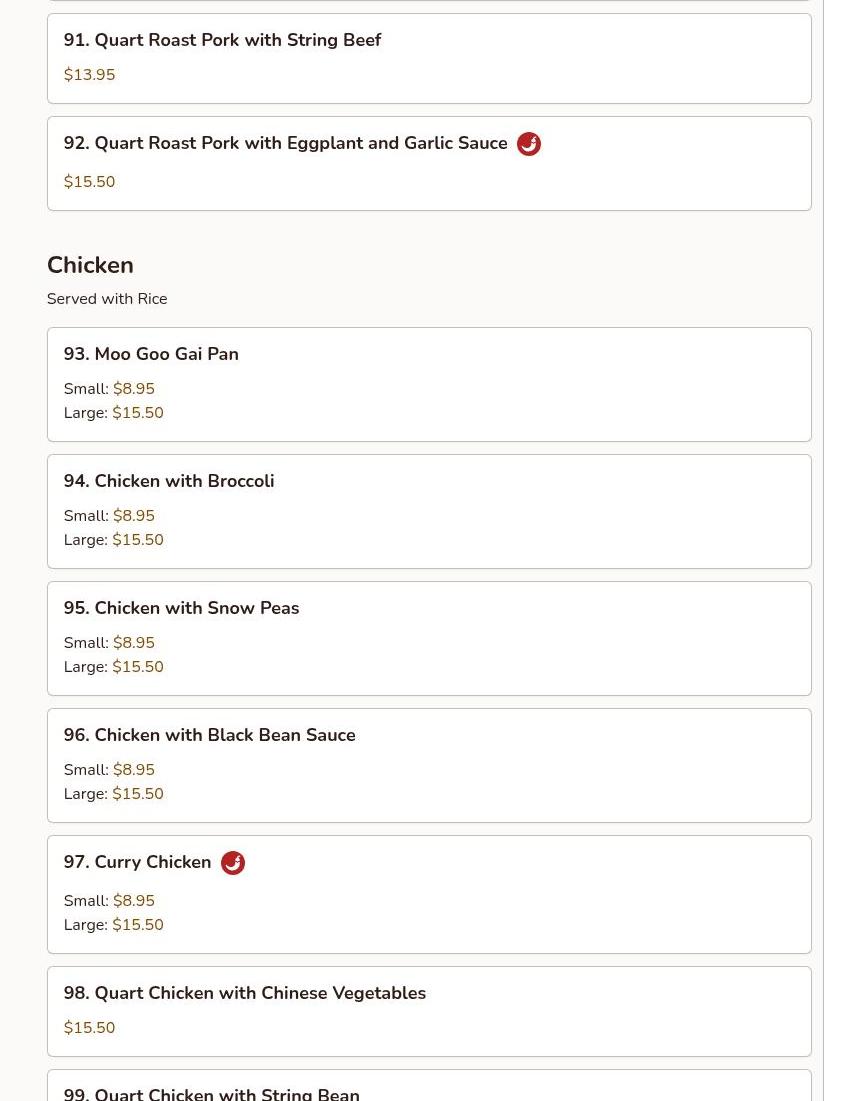Viewport: 844px width, 1101px height.
Task: Pick Large price for Chicken with Broccoli
Action: pyautogui.click(x=137, y=540)
